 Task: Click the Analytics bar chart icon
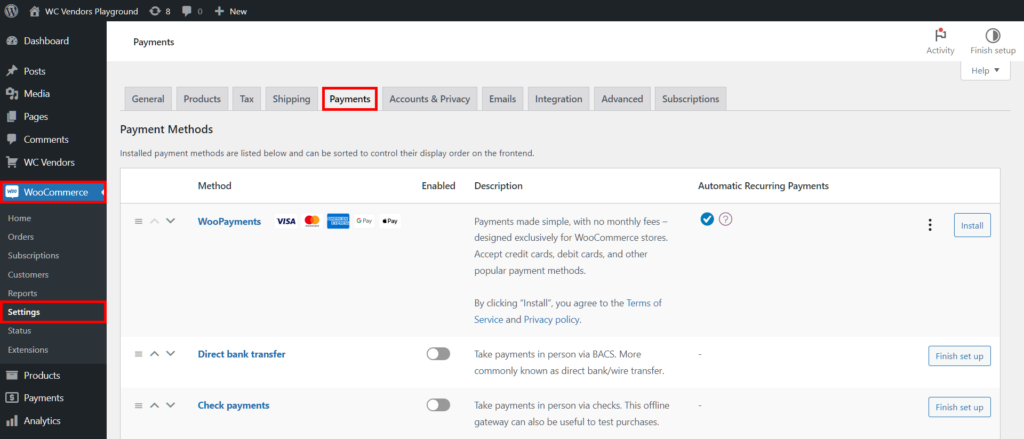pyautogui.click(x=12, y=421)
